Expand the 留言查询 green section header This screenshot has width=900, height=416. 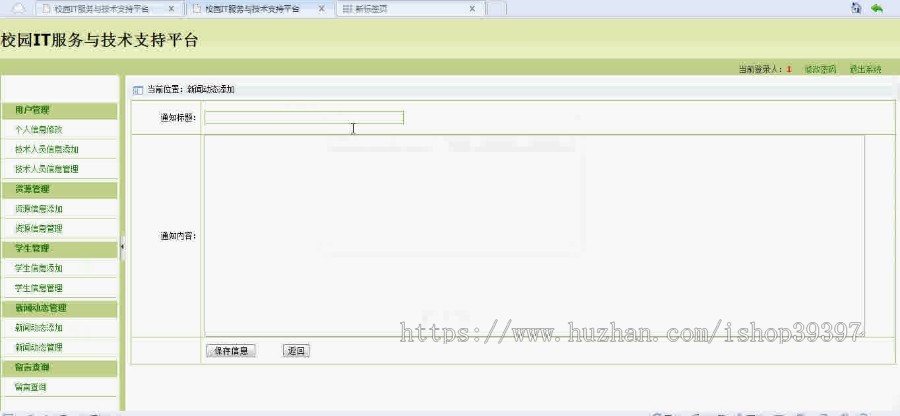pyautogui.click(x=59, y=367)
